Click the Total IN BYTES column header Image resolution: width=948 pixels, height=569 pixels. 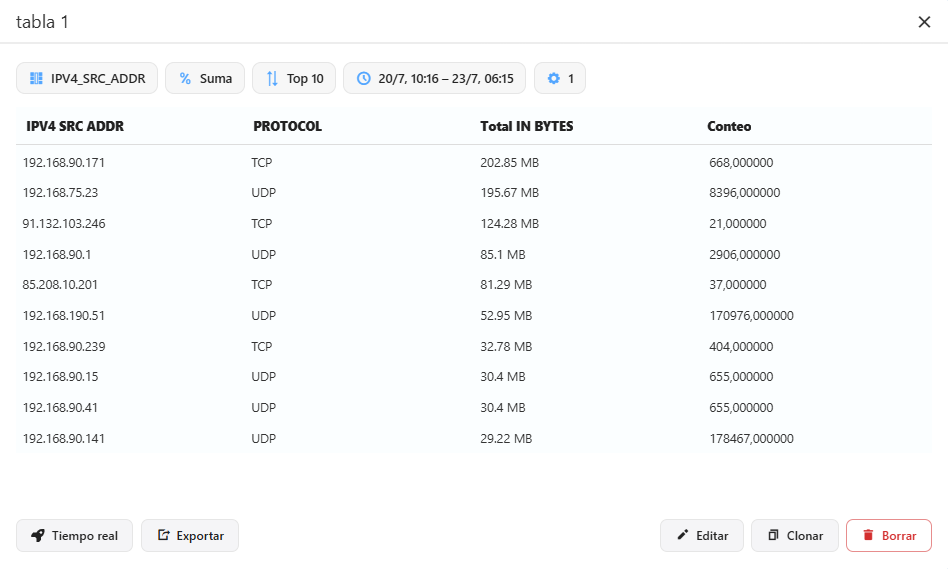click(527, 126)
